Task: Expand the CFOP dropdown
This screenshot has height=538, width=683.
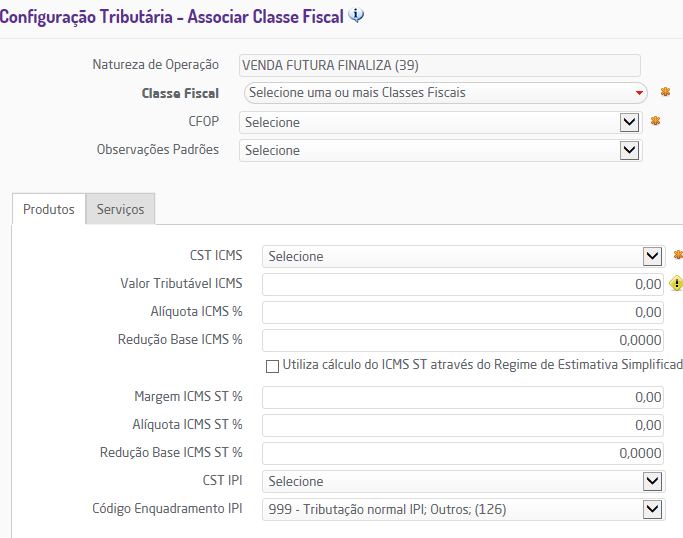Action: tap(629, 122)
